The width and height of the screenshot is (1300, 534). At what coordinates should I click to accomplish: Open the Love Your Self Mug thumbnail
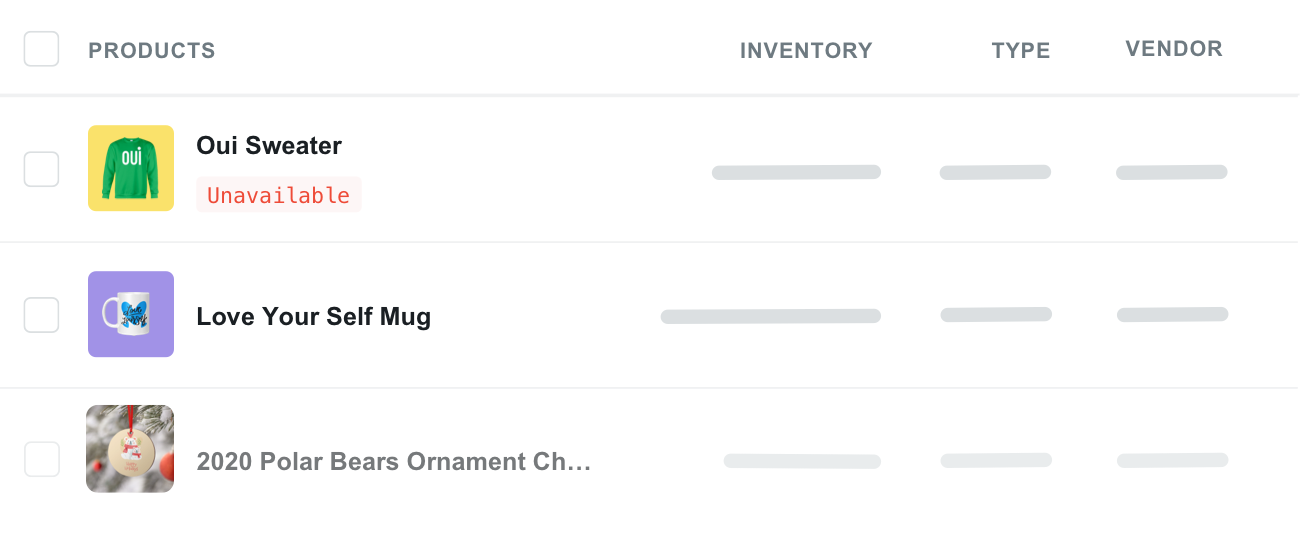click(131, 314)
